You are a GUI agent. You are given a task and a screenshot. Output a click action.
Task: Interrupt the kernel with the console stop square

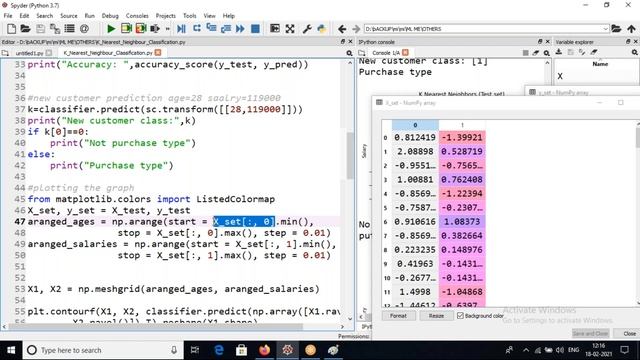(x=525, y=53)
